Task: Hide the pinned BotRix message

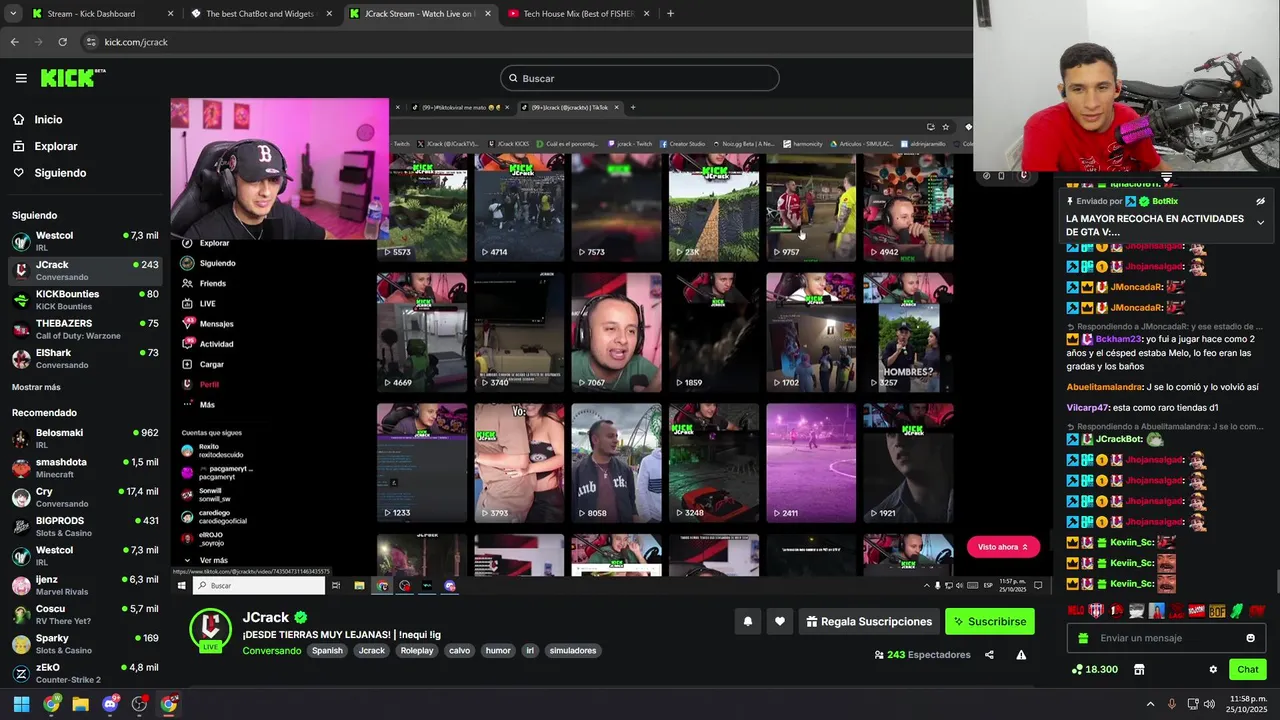Action: click(1261, 201)
